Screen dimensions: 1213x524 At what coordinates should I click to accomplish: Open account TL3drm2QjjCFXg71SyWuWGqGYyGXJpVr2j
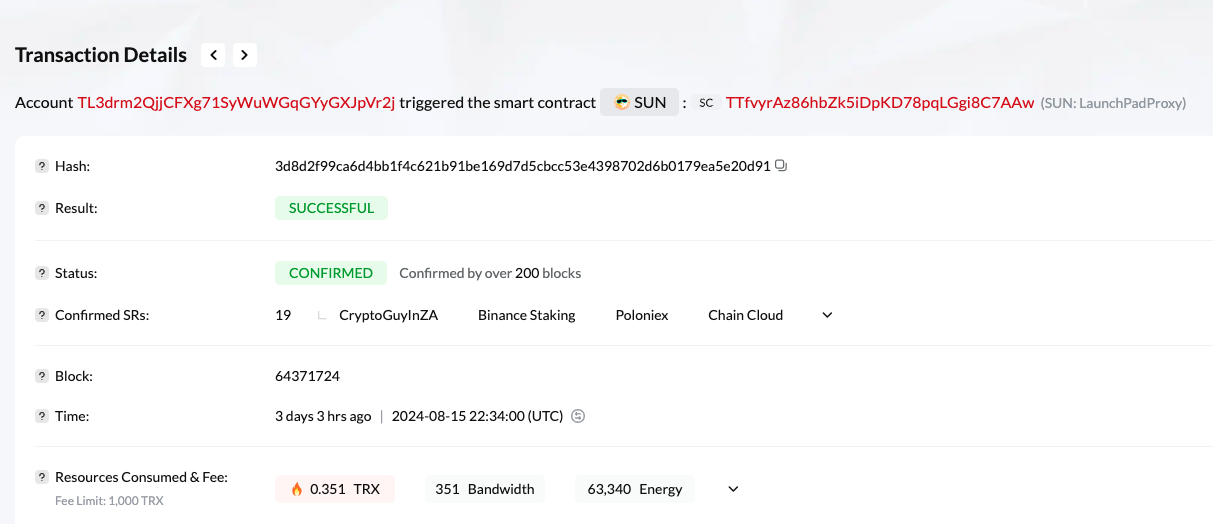coord(236,102)
